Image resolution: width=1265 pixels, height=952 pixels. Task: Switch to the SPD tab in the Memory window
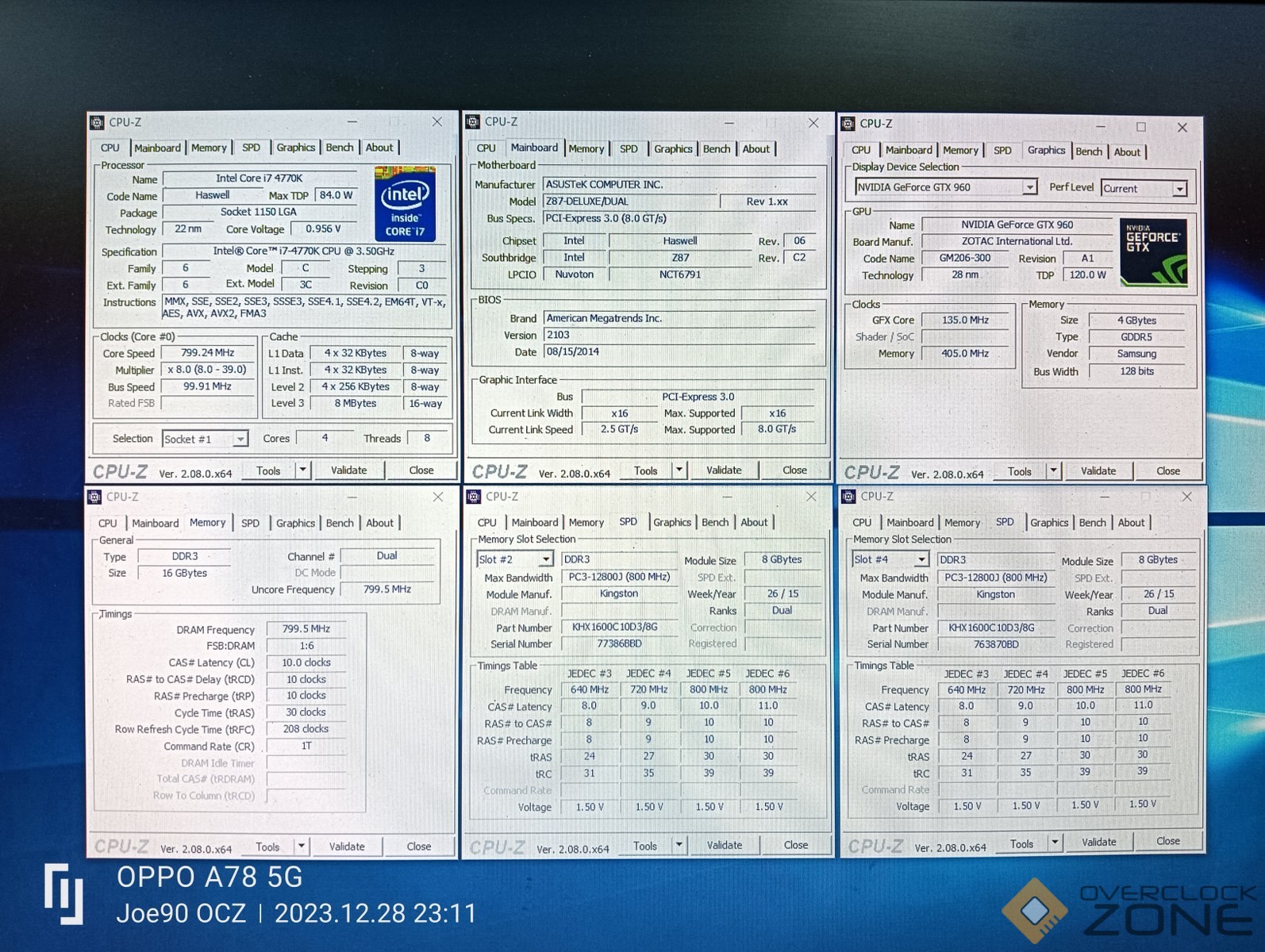pos(250,523)
